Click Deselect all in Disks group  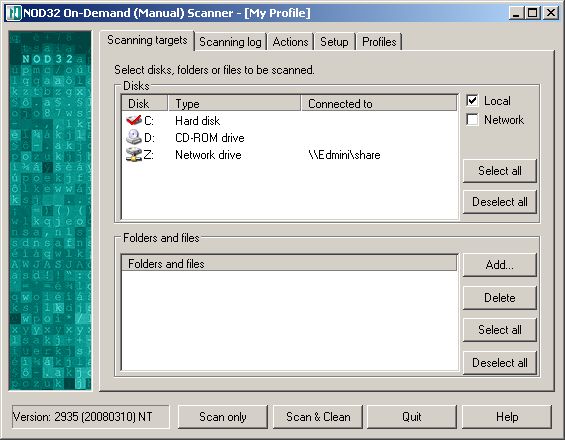(500, 202)
